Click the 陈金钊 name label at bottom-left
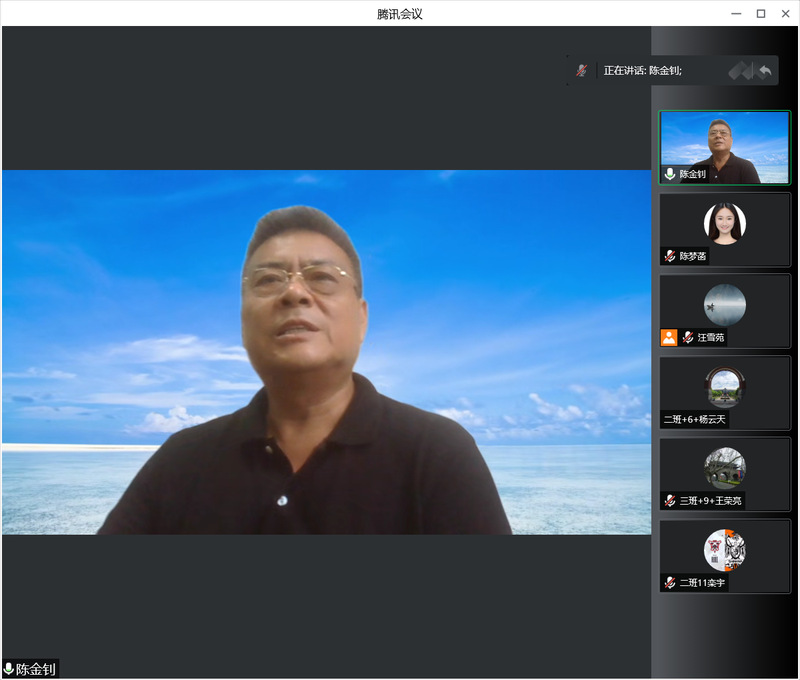This screenshot has height=680, width=800. point(35,669)
